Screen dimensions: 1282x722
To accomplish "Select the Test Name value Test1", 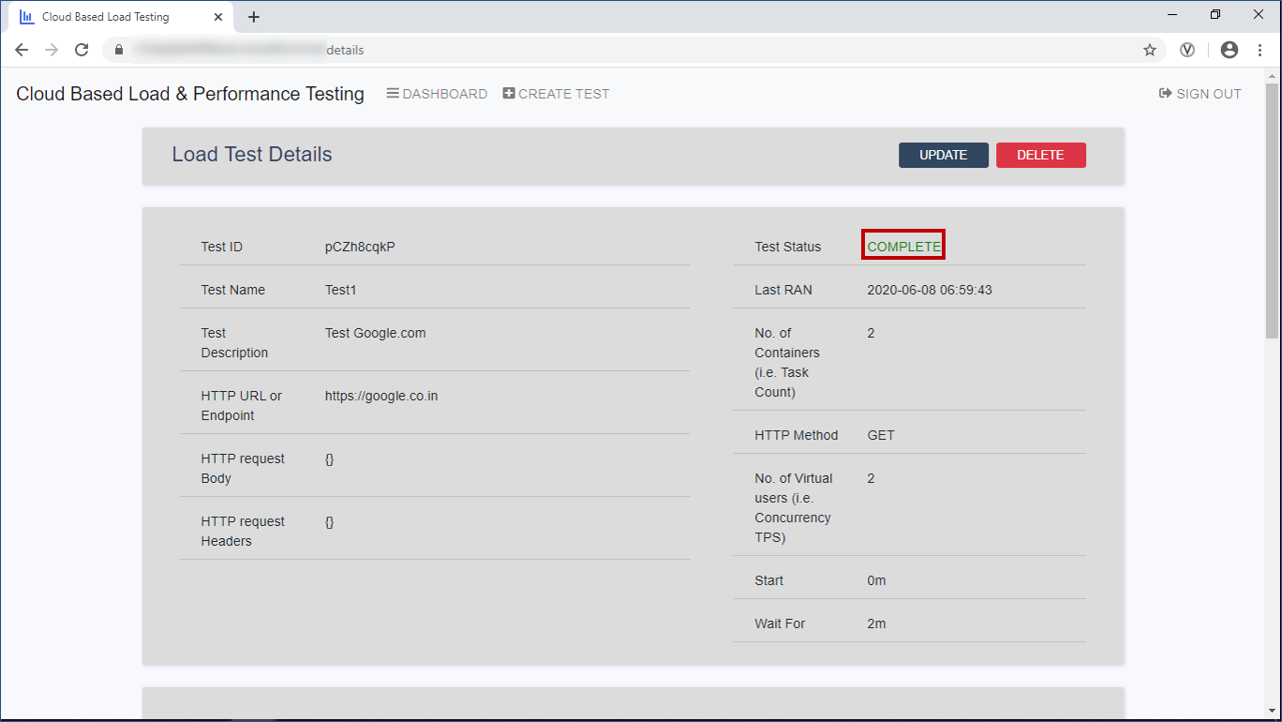I will (x=341, y=290).
